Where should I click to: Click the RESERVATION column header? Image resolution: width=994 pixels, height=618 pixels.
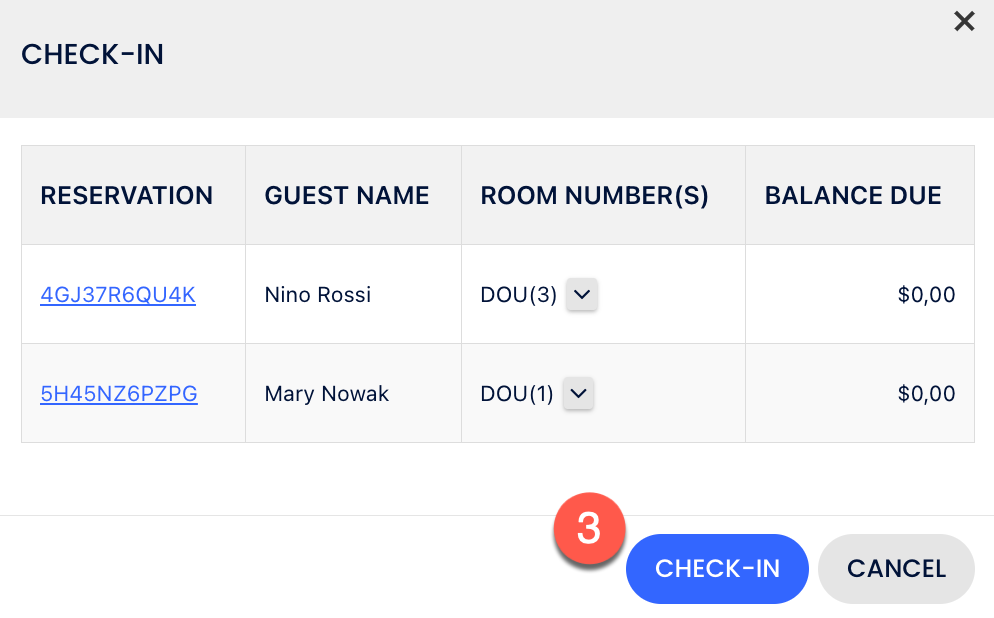coord(127,196)
